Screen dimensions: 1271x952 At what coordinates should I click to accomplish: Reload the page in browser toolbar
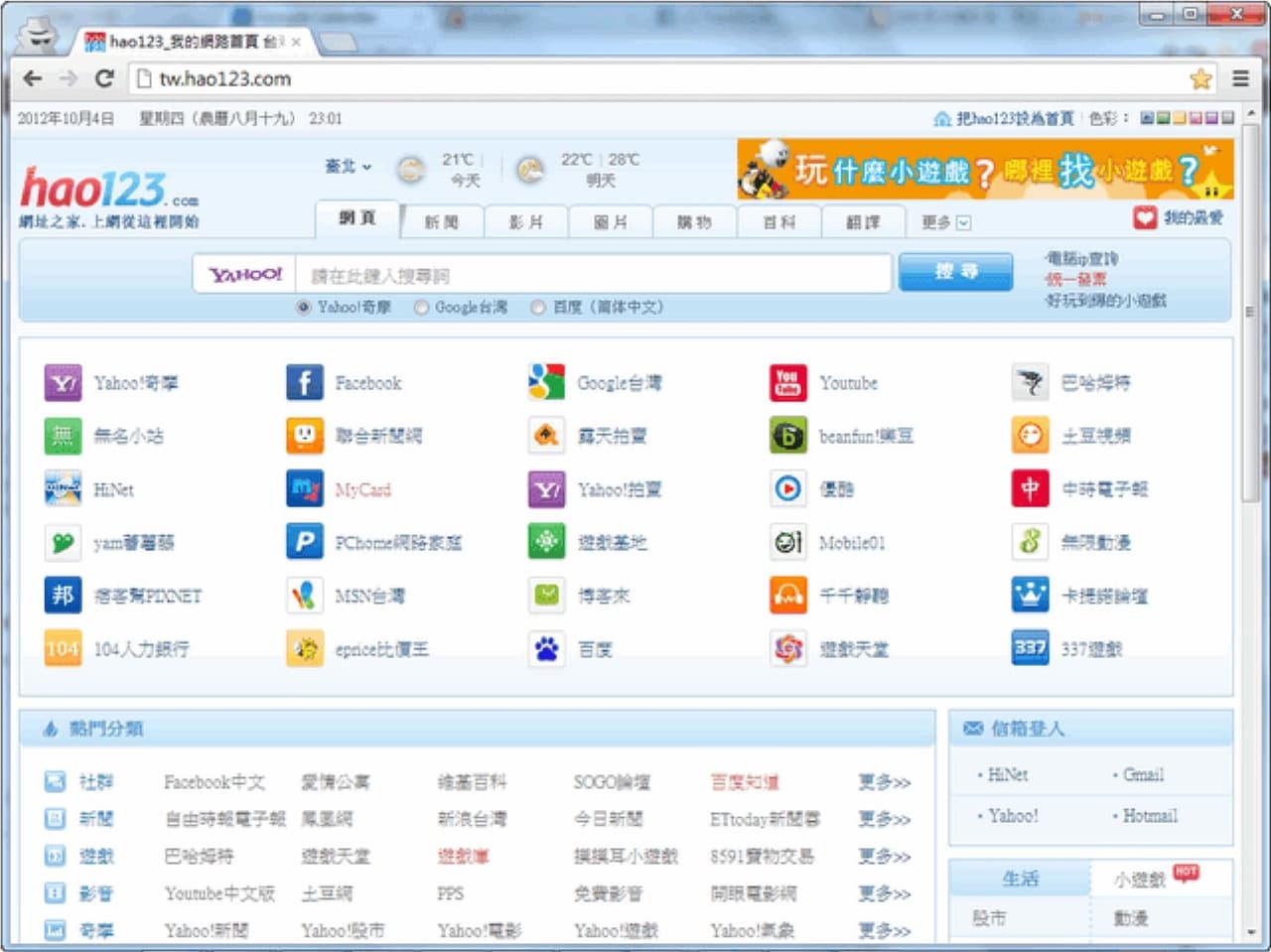104,78
